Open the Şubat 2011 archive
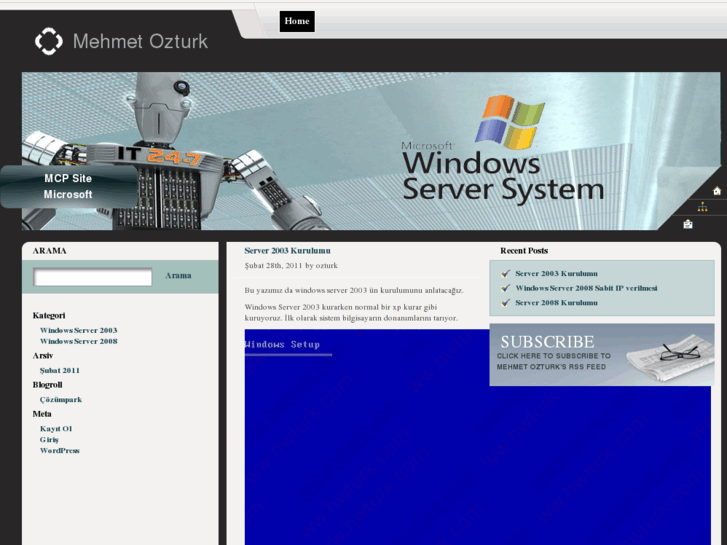This screenshot has width=727, height=545. (60, 370)
